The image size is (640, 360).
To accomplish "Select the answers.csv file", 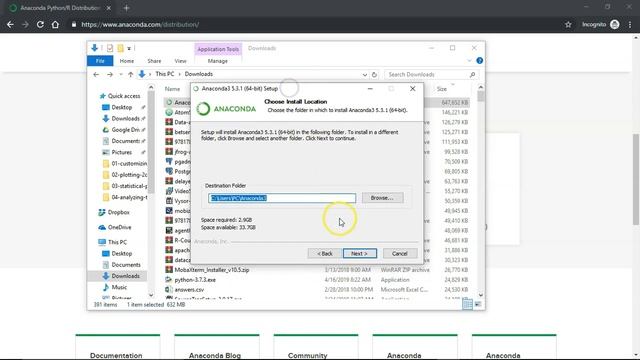I will (189, 290).
